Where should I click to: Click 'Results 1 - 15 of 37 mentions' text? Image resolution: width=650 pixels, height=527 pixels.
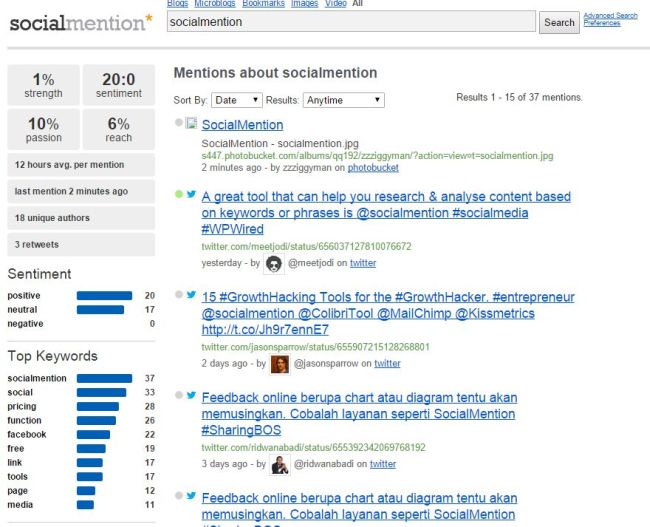(x=519, y=97)
